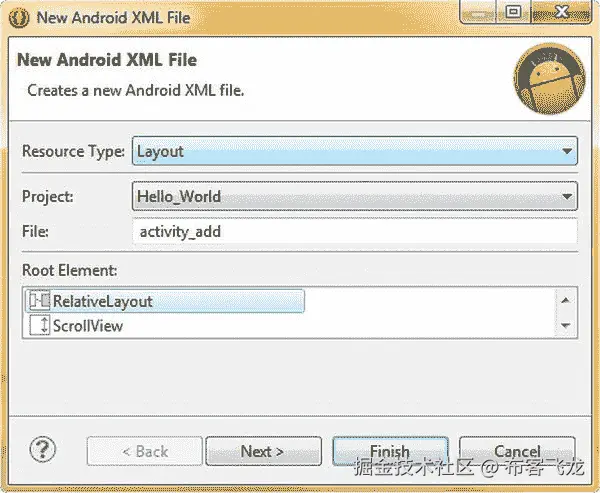This screenshot has width=600, height=493.
Task: Click the help question mark icon
Action: [x=42, y=449]
